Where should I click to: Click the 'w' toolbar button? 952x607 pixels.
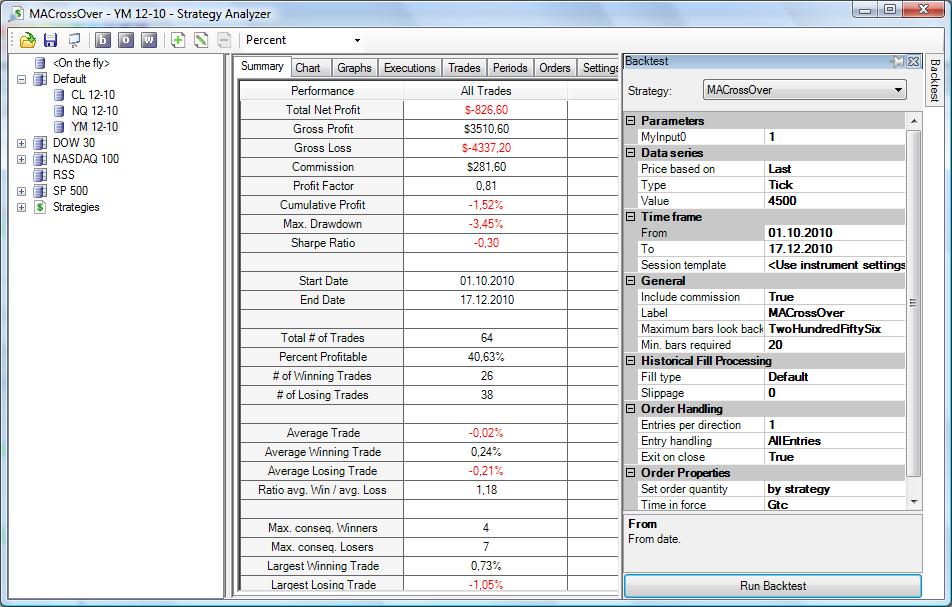149,40
